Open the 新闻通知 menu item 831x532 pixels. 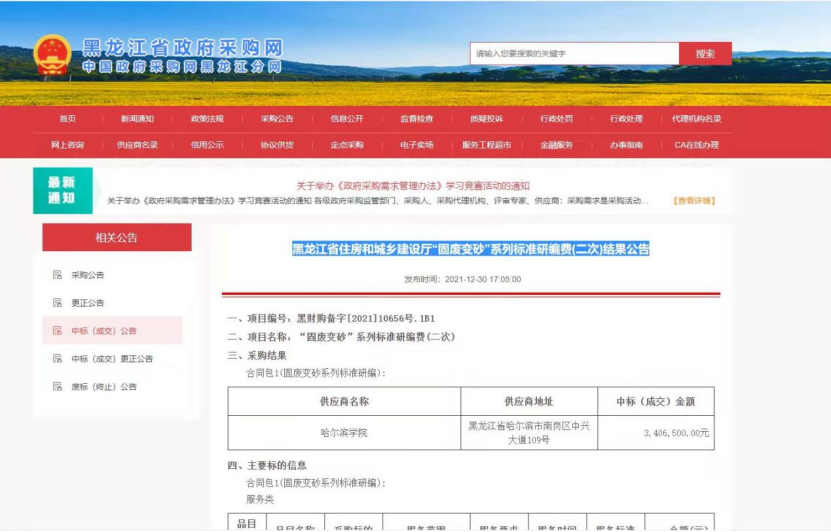(137, 119)
